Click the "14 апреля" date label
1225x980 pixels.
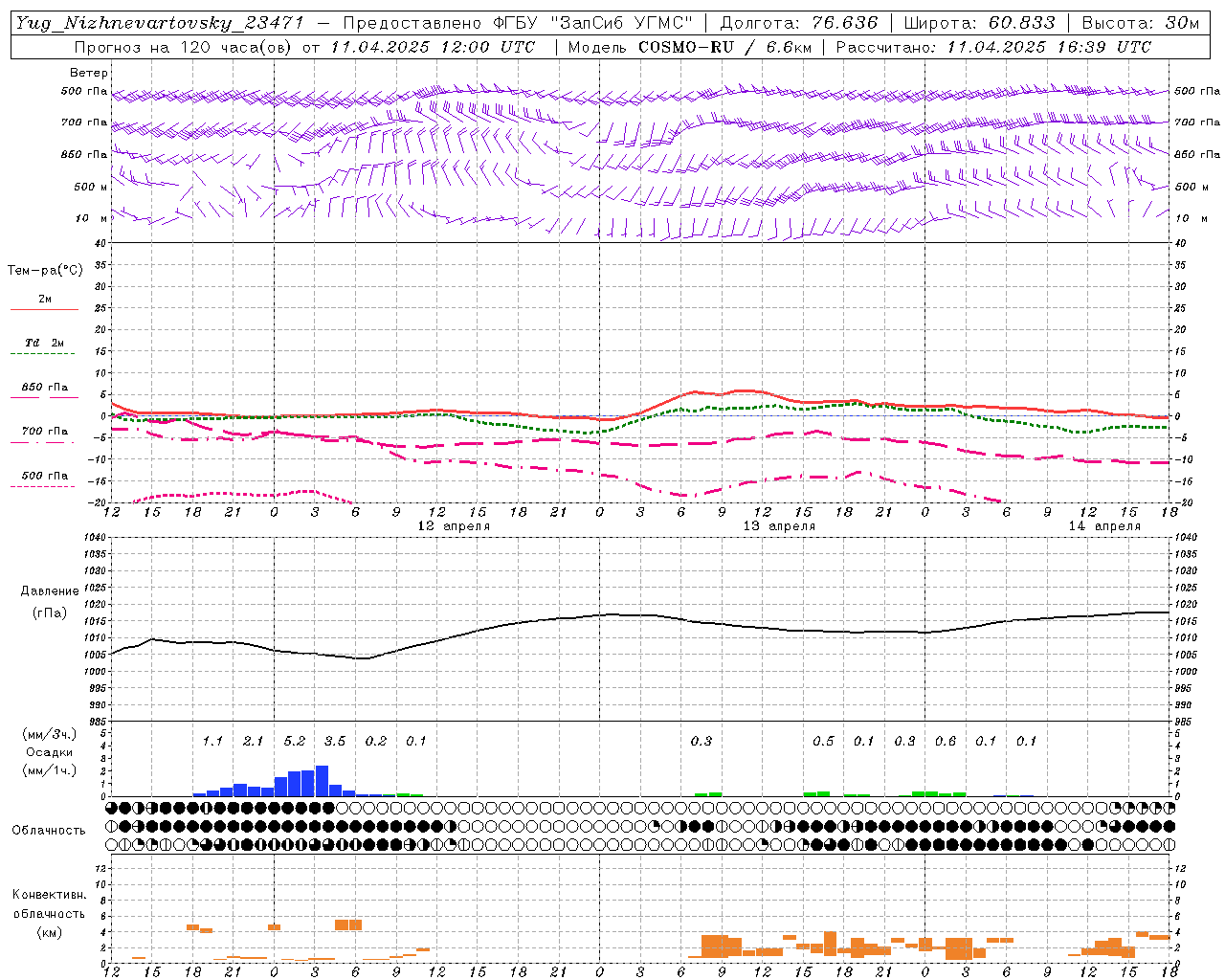[x=1104, y=526]
